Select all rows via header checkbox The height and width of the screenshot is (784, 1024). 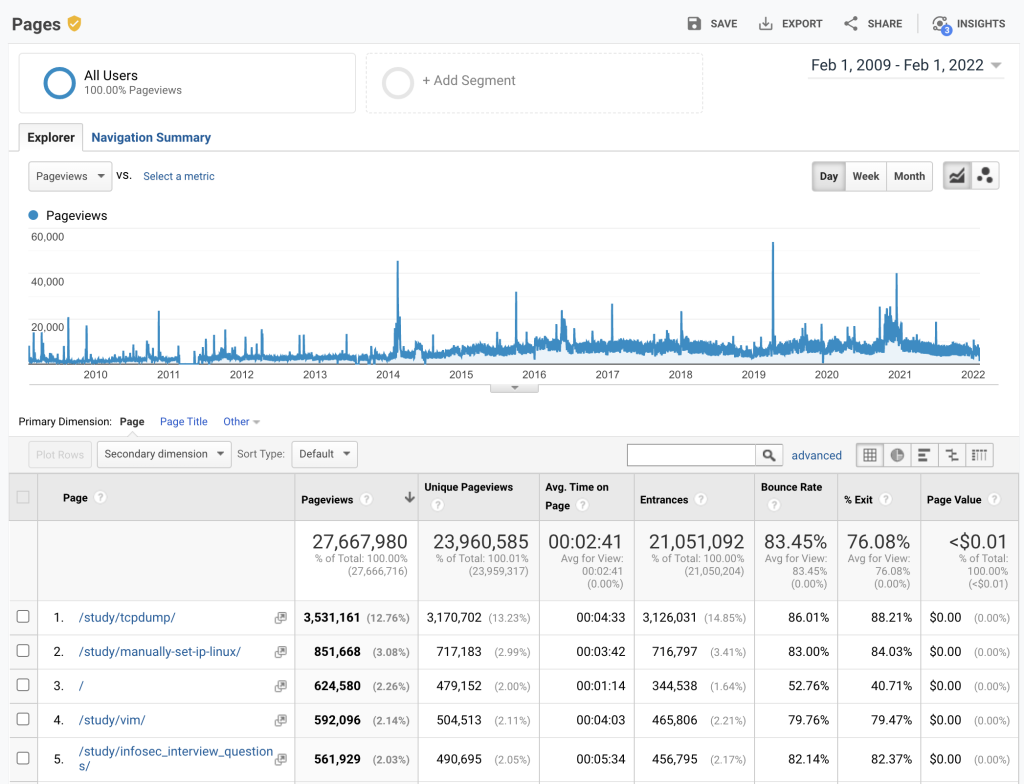[x=23, y=497]
